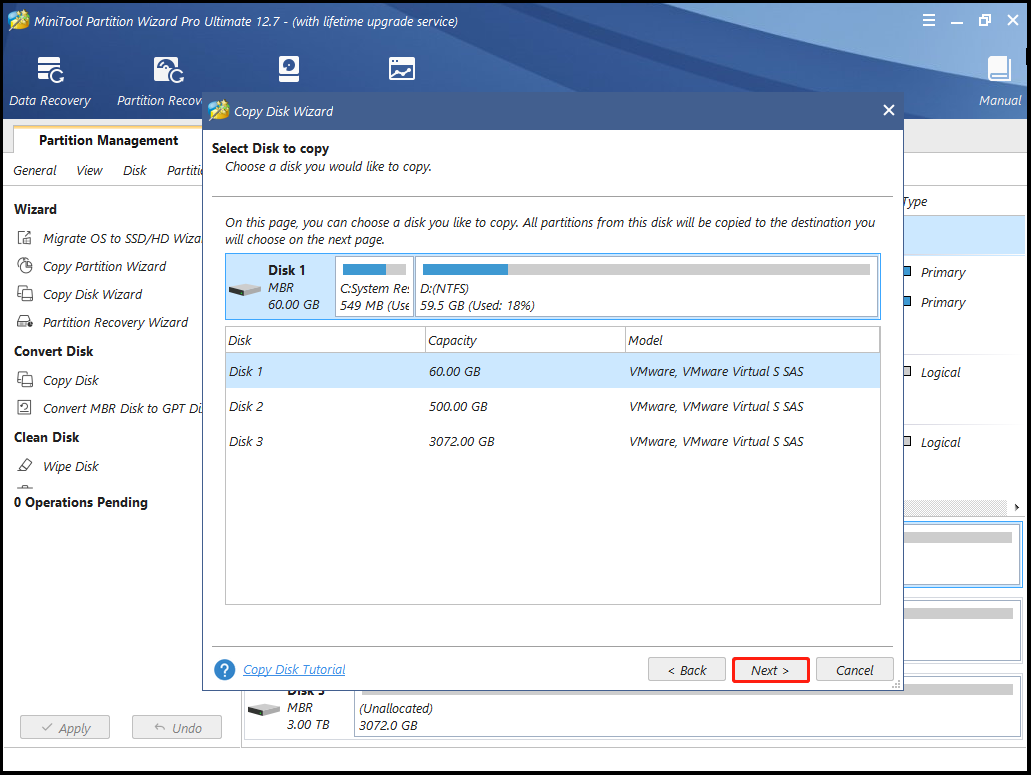1031x775 pixels.
Task: Click the Copy Disk Wizard sidebar icon
Action: point(25,294)
